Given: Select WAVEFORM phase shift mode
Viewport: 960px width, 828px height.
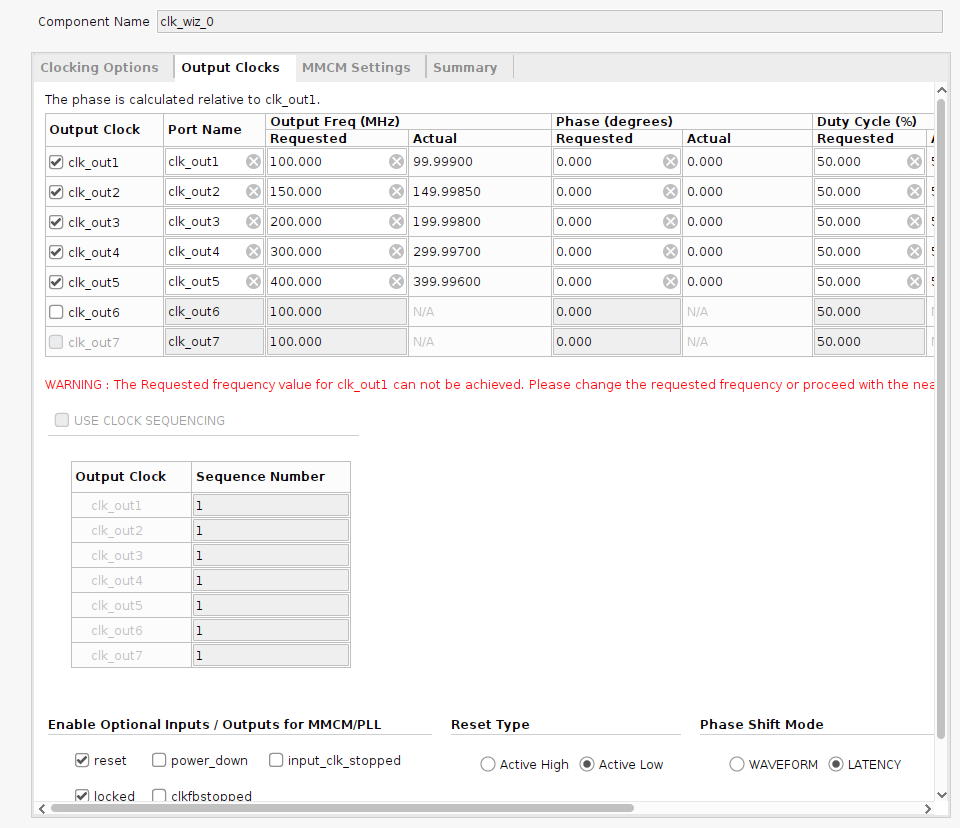Looking at the screenshot, I should point(737,764).
